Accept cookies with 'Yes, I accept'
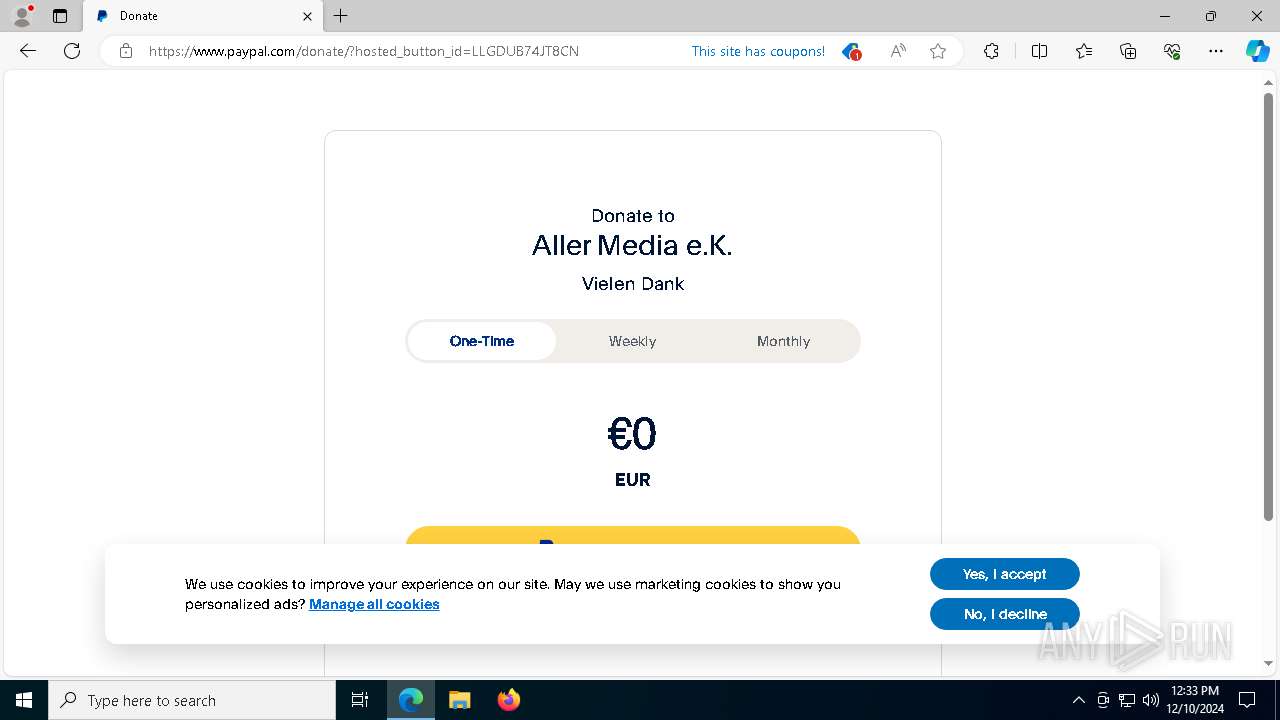 (1005, 574)
